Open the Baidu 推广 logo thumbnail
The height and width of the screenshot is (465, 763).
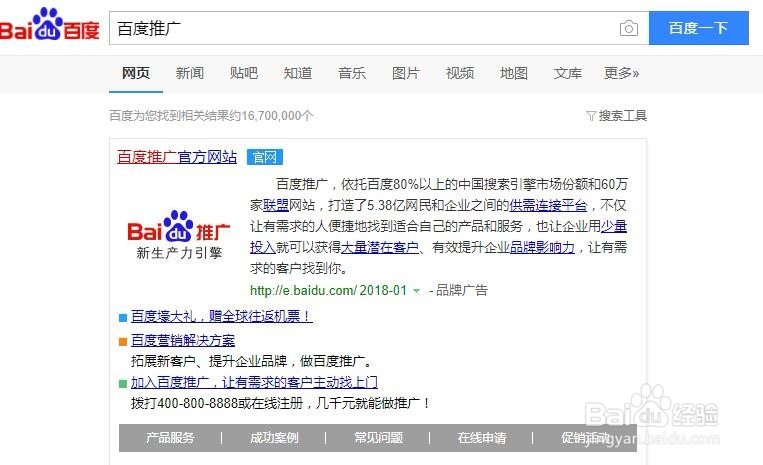tap(179, 235)
